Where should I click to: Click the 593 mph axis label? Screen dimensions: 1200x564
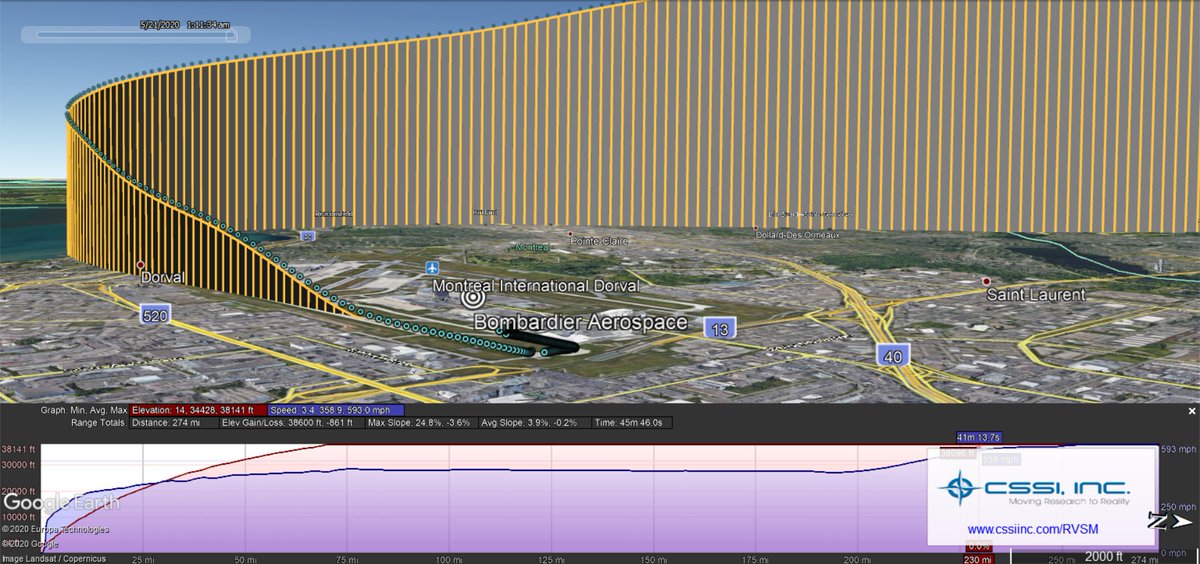coord(1177,449)
